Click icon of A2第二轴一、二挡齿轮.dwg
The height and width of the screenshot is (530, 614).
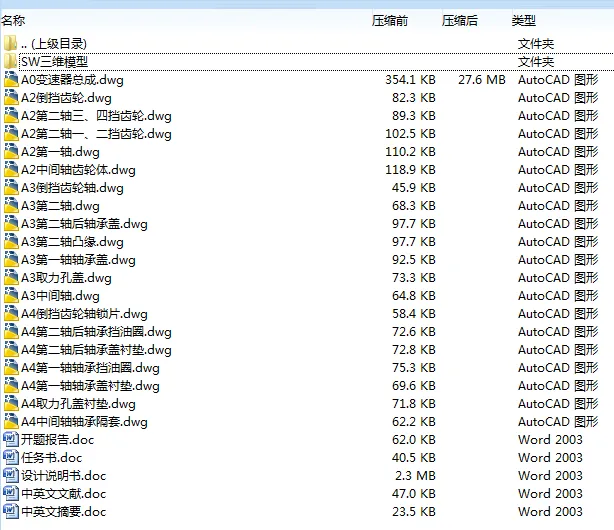[11, 134]
